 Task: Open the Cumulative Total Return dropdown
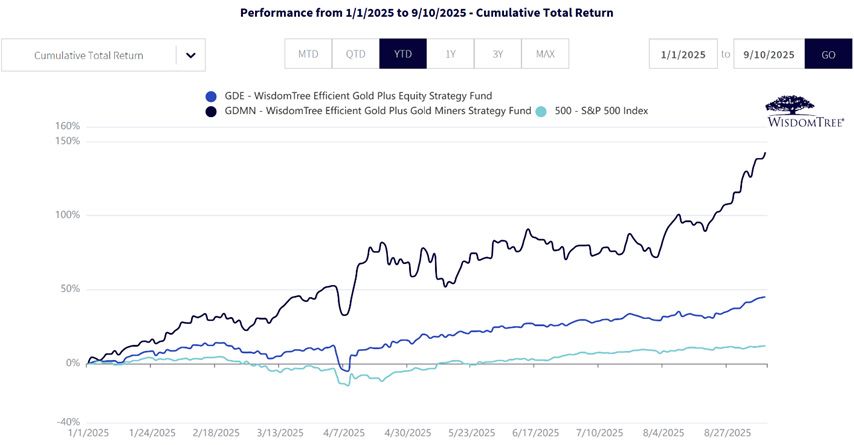(x=103, y=55)
